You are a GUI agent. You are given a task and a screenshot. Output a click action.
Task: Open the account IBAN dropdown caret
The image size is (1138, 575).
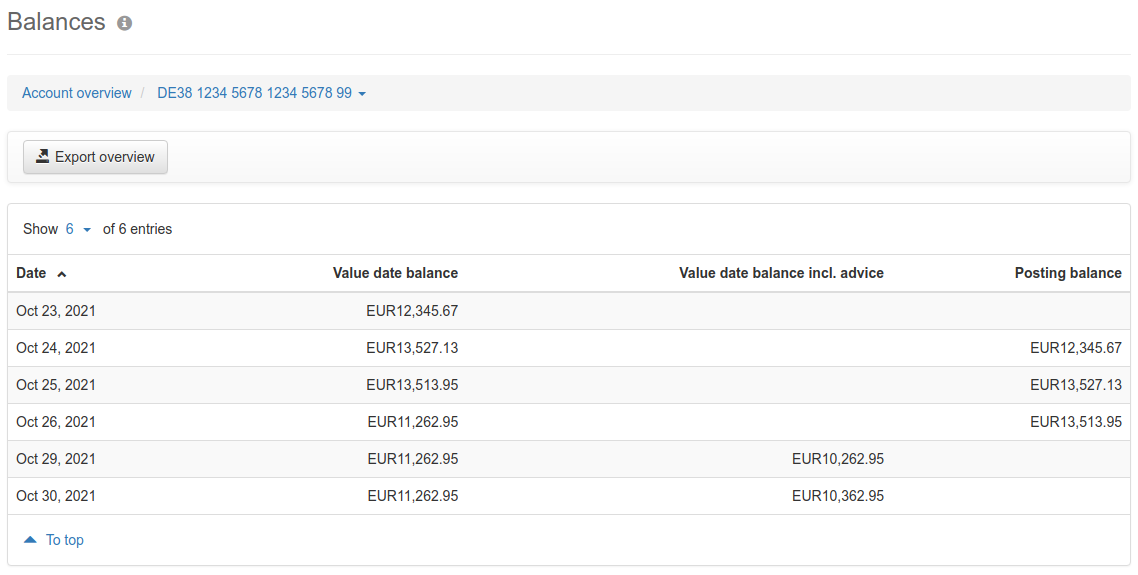pyautogui.click(x=362, y=94)
